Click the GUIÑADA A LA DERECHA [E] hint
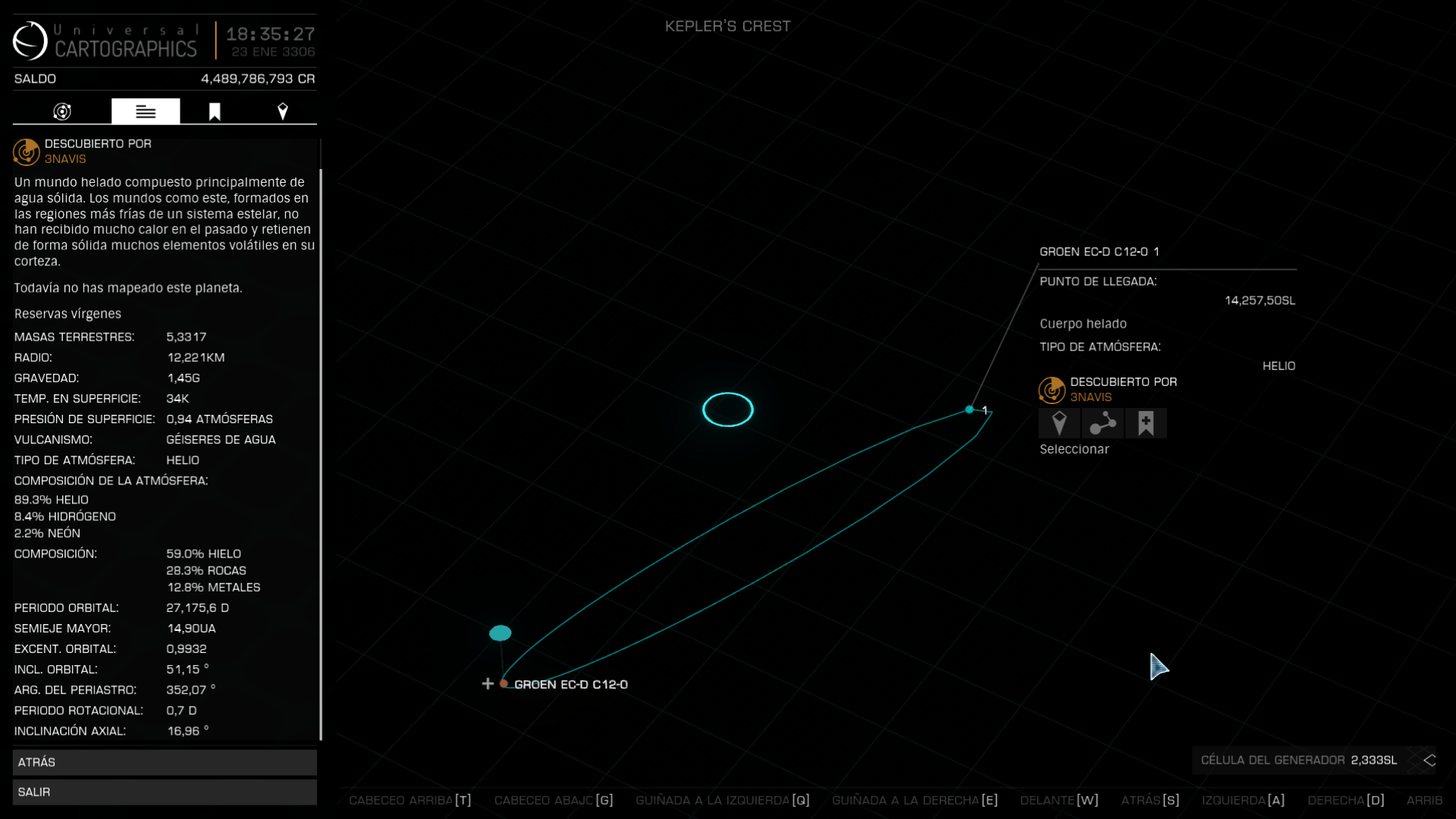The image size is (1456, 819). (x=915, y=800)
